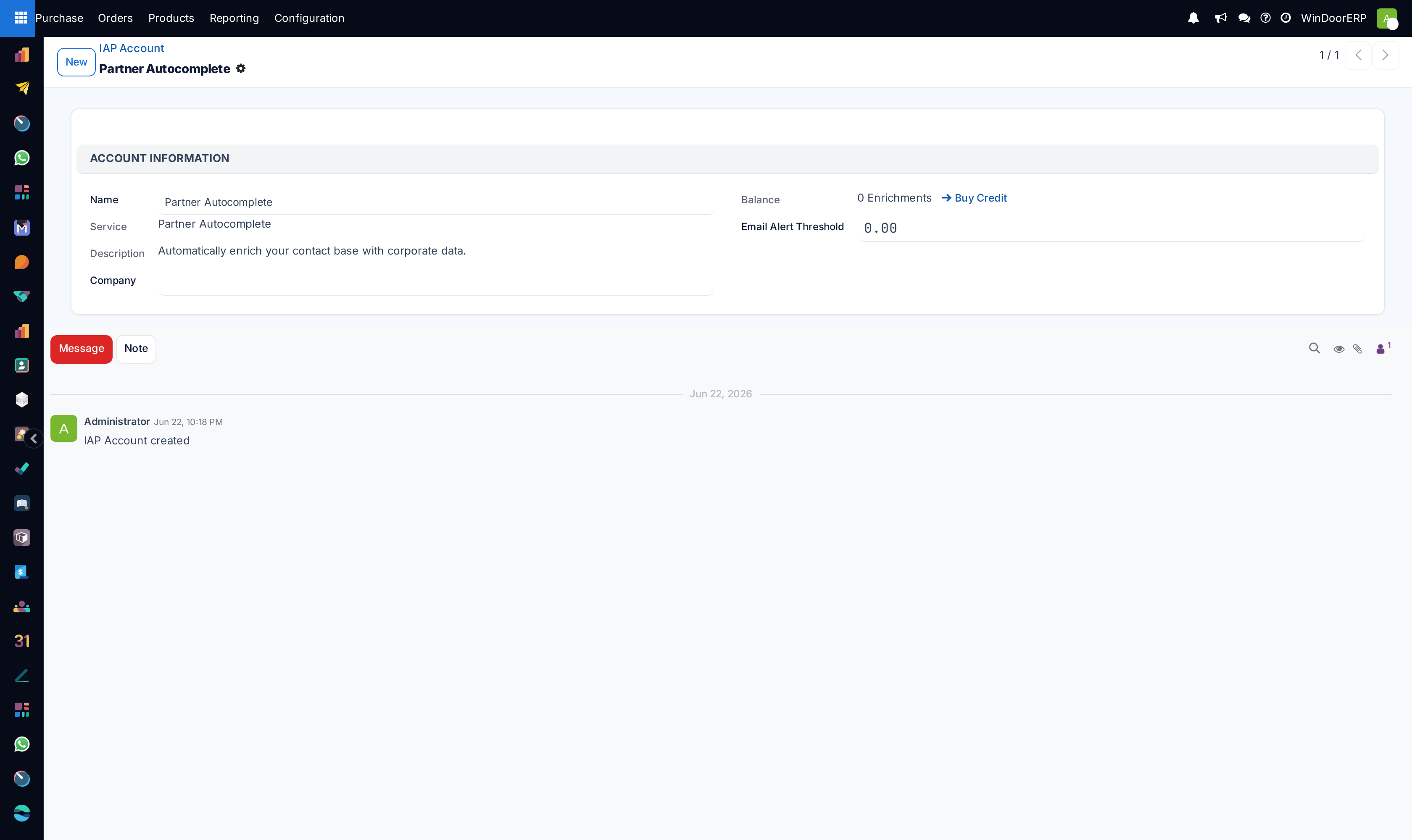Click the Buy Credit link
Screen dimensions: 1412x840
tap(974, 198)
